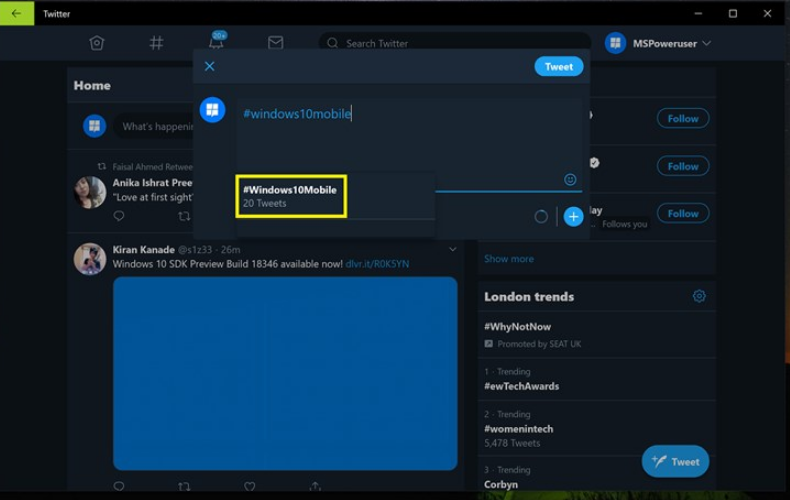Click MSPoweruser avatar in top bar
This screenshot has height=500, width=790.
[615, 43]
